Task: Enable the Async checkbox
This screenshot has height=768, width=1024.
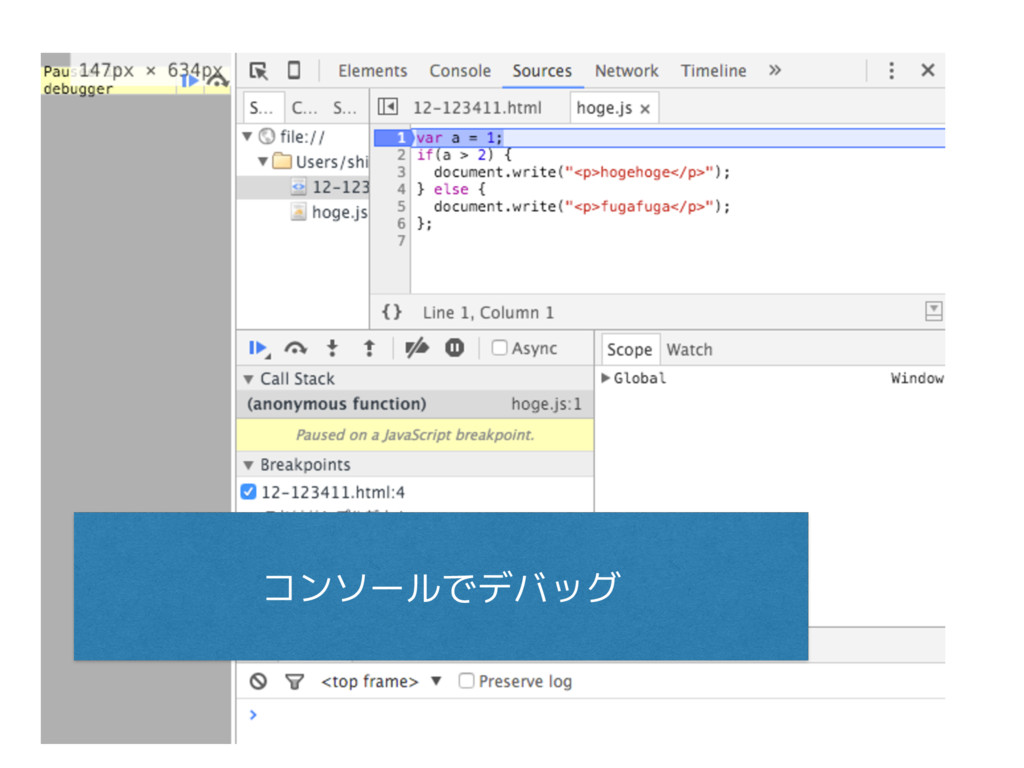Action: (500, 347)
